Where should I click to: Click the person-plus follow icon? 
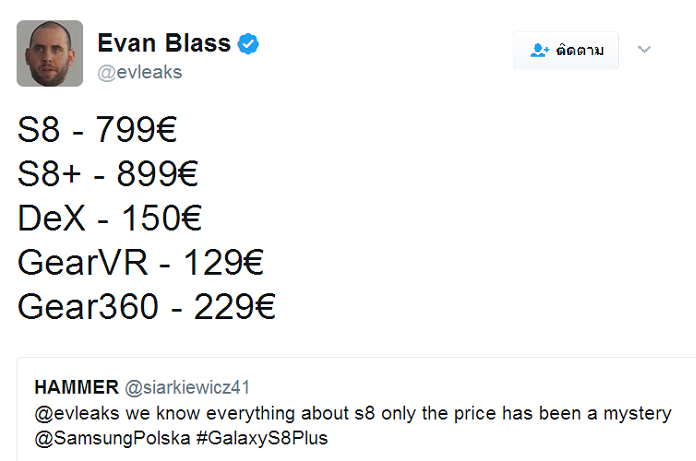[x=540, y=50]
